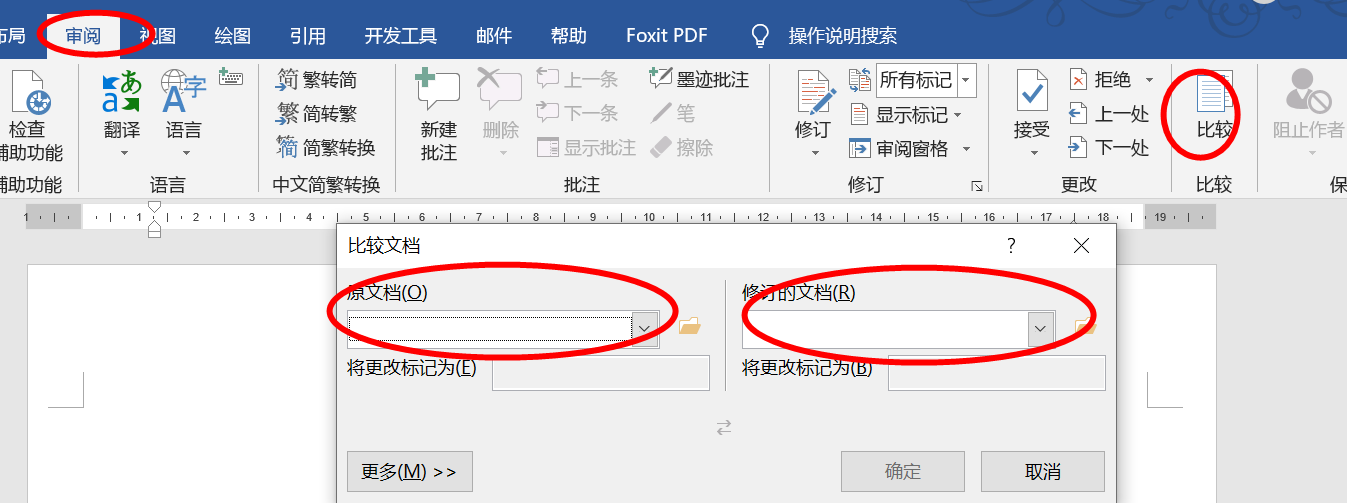Select the 擦除 eraser tool
1347x503 pixels.
pos(682,147)
